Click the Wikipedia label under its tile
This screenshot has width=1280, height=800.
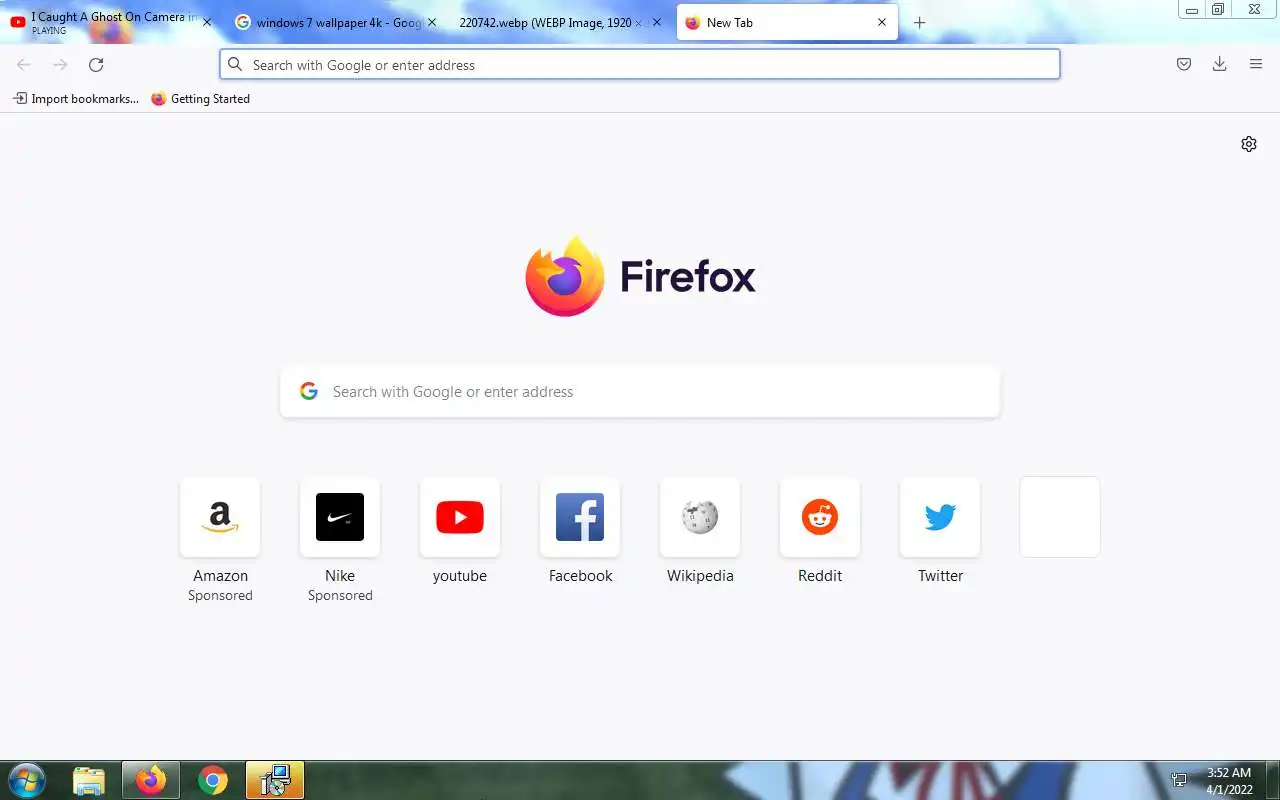click(x=700, y=575)
